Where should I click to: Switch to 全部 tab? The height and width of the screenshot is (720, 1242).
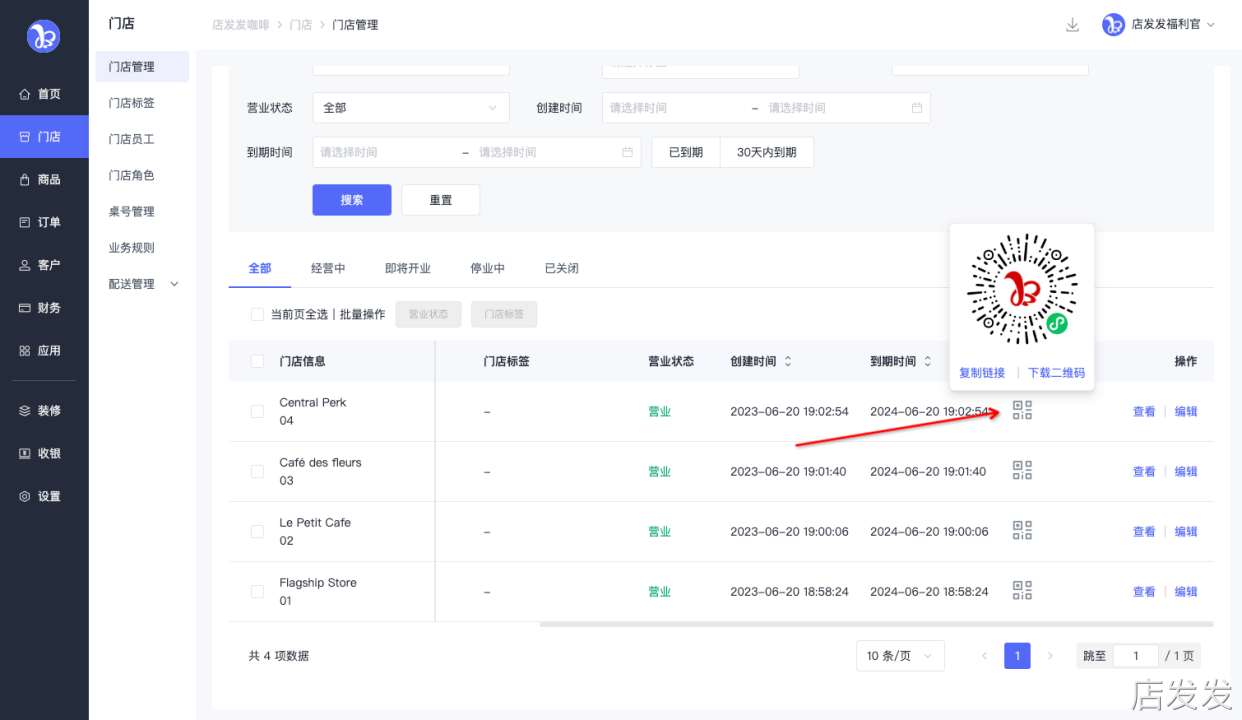tap(260, 268)
